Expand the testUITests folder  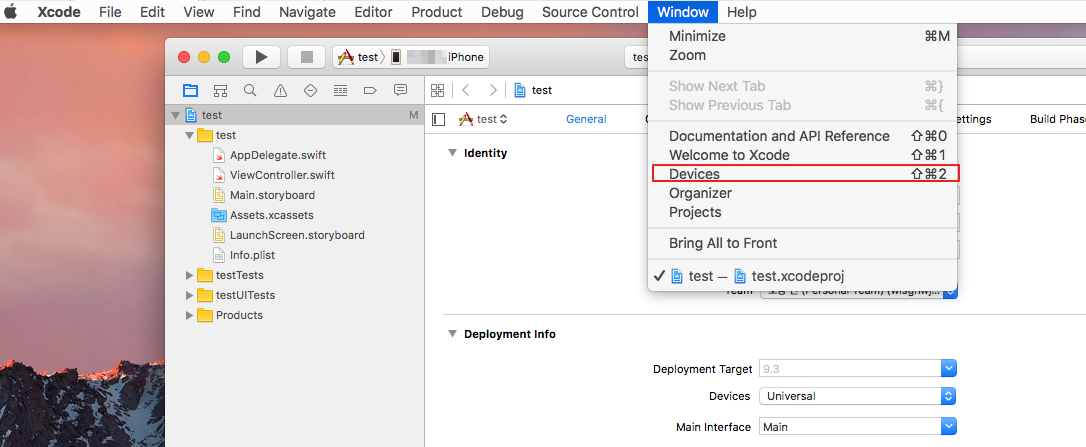coord(189,295)
